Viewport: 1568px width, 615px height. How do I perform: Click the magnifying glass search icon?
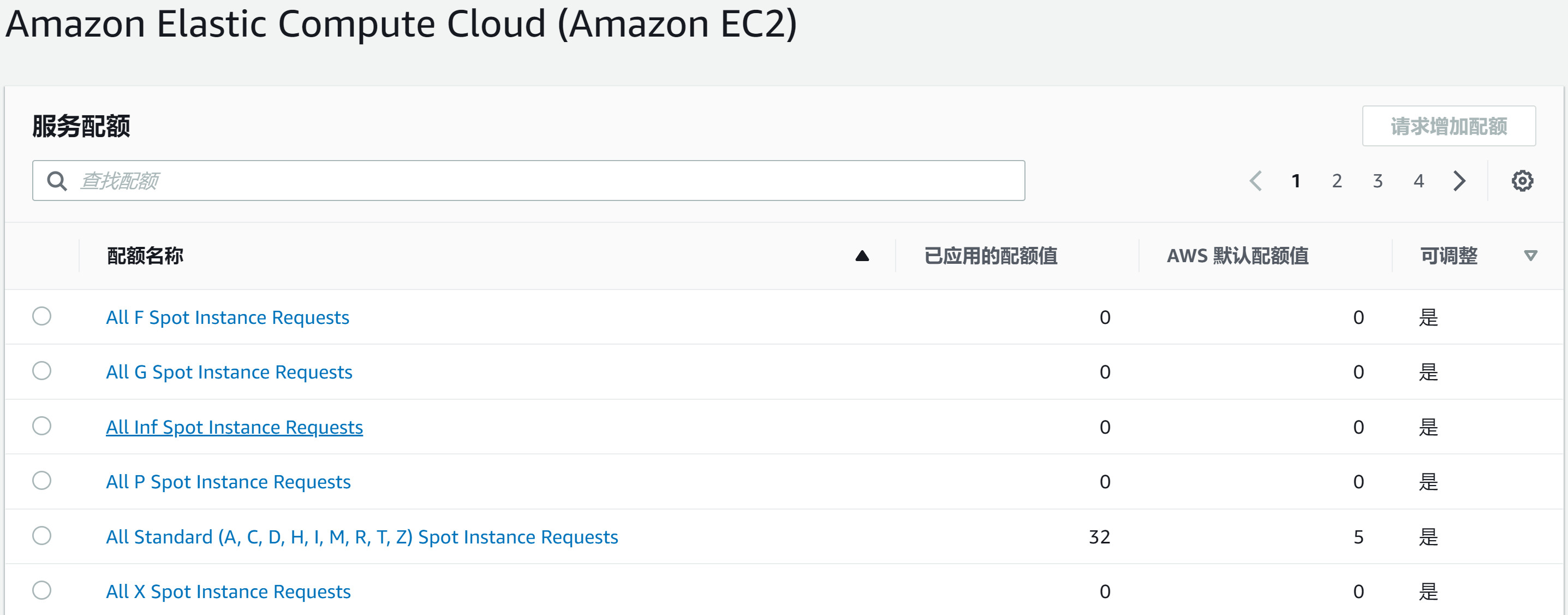(x=57, y=180)
